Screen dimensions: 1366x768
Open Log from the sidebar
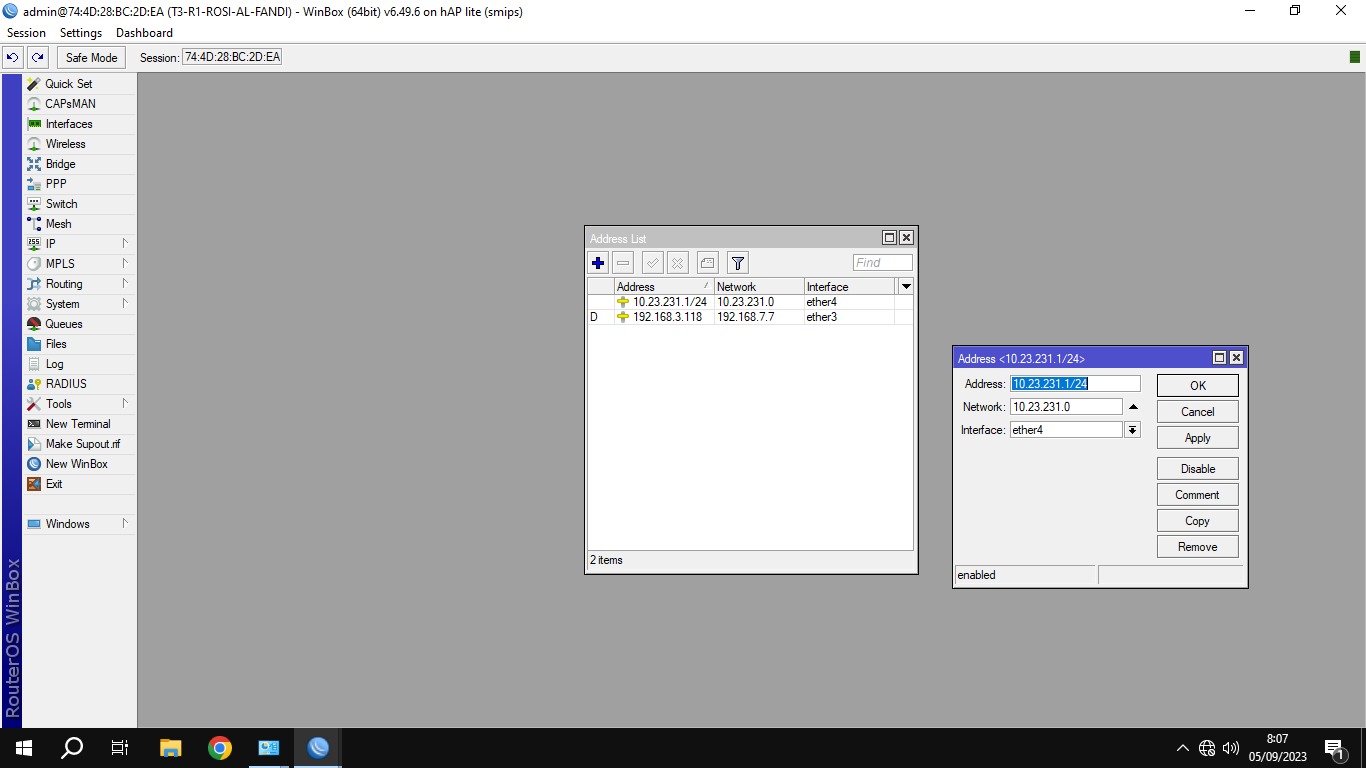click(x=79, y=364)
